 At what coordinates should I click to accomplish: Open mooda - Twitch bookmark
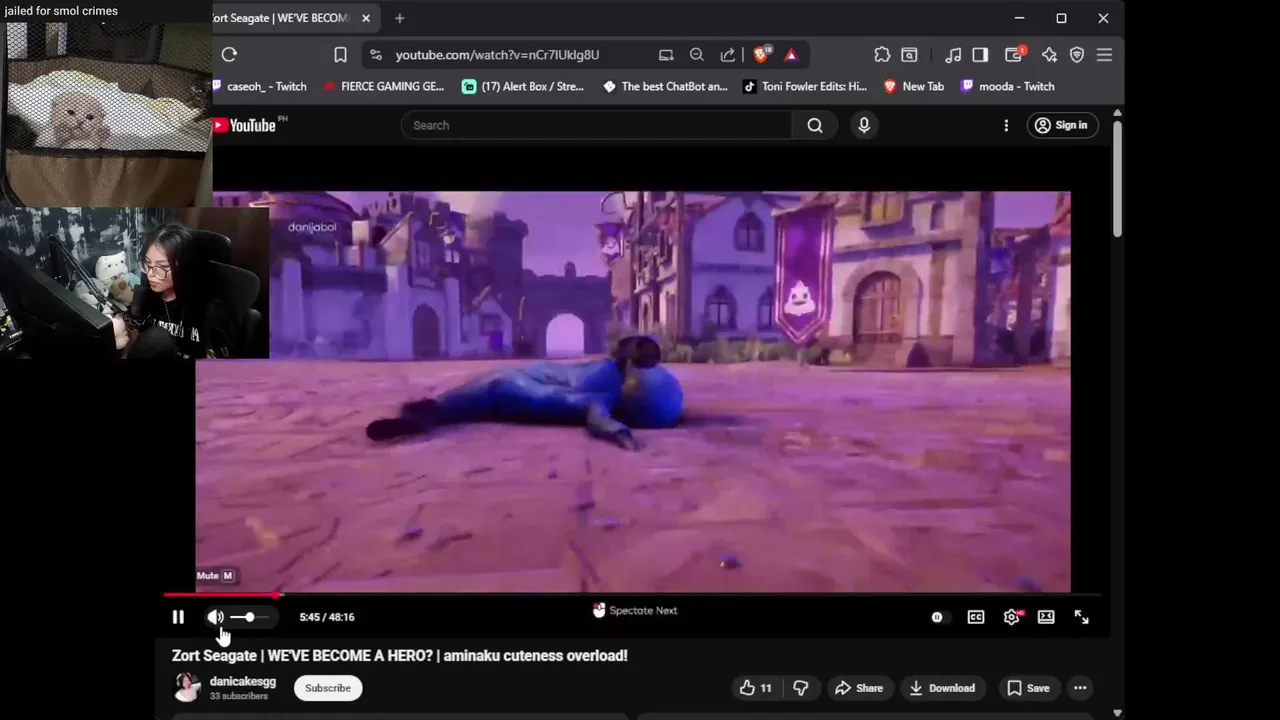(1008, 86)
